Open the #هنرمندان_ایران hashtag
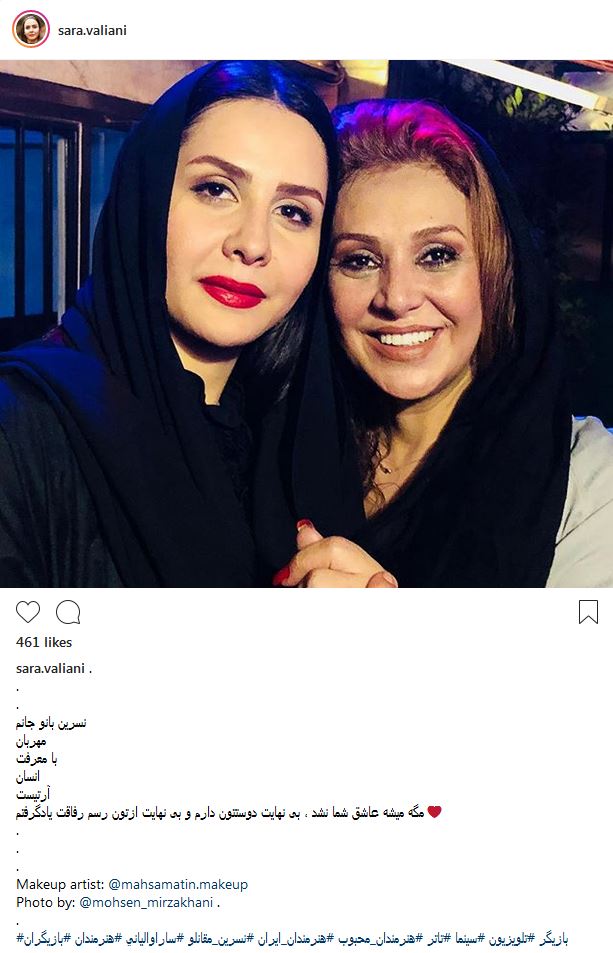Viewport: 613px width, 953px height. pyautogui.click(x=294, y=939)
